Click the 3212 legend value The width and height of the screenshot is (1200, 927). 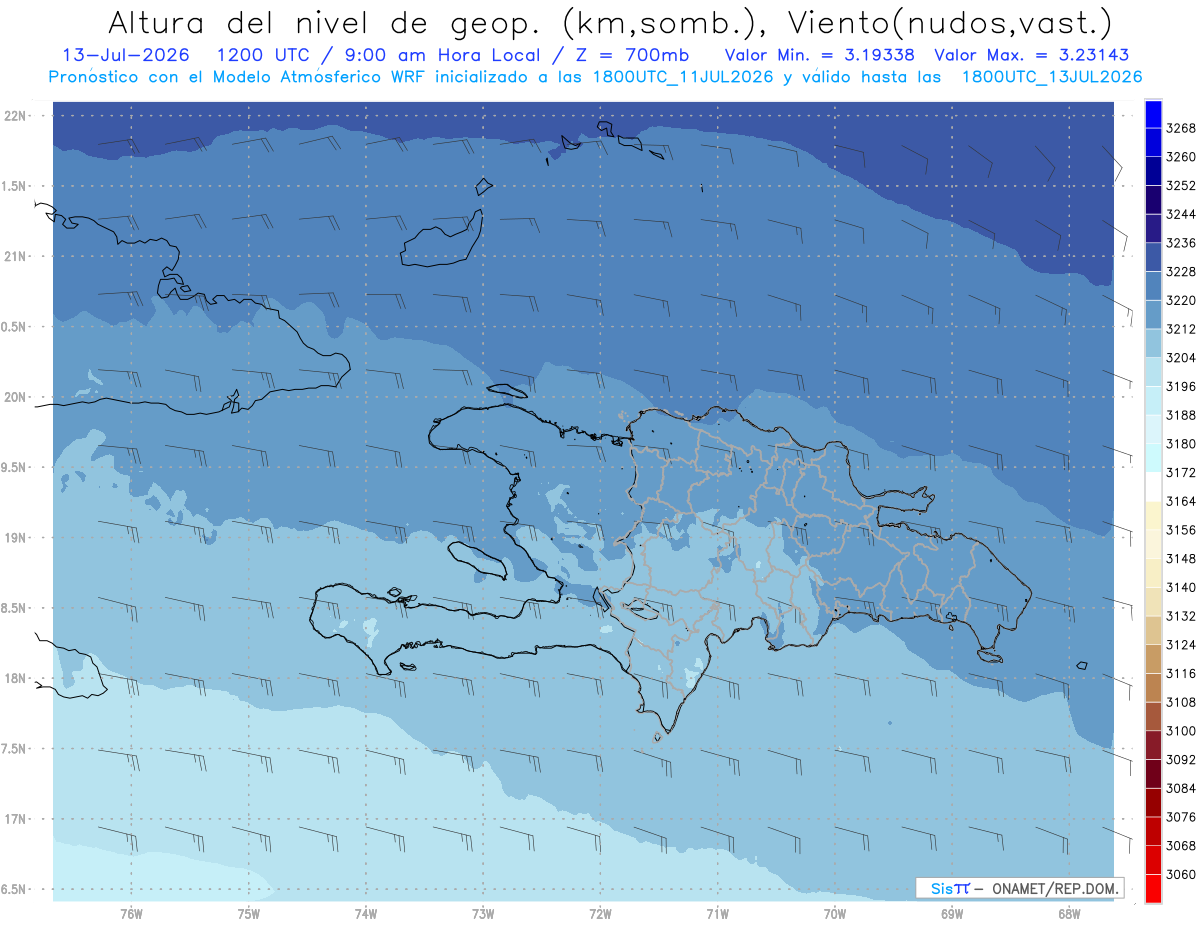pos(1181,329)
